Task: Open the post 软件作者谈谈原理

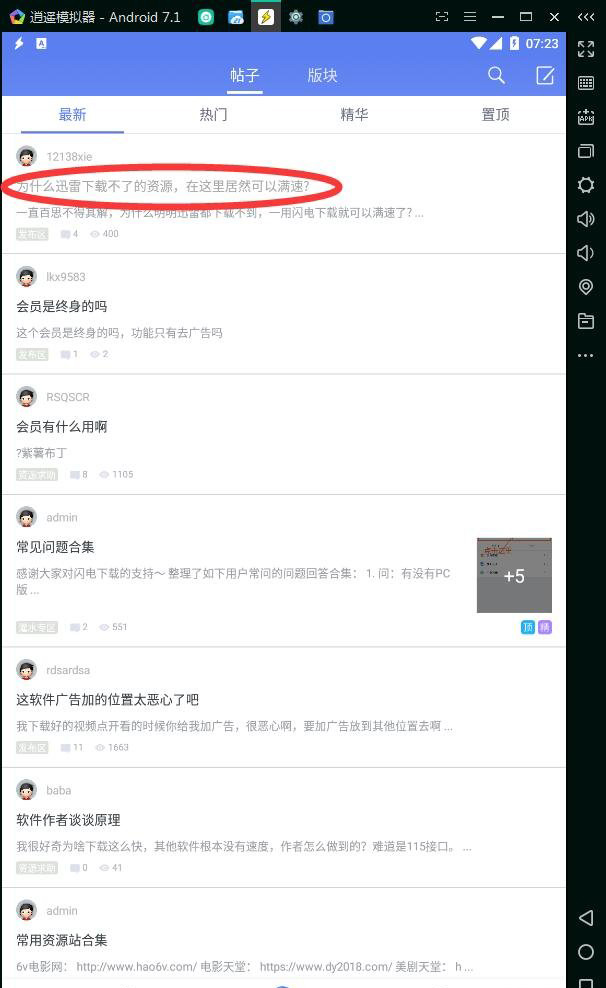Action: [68, 820]
